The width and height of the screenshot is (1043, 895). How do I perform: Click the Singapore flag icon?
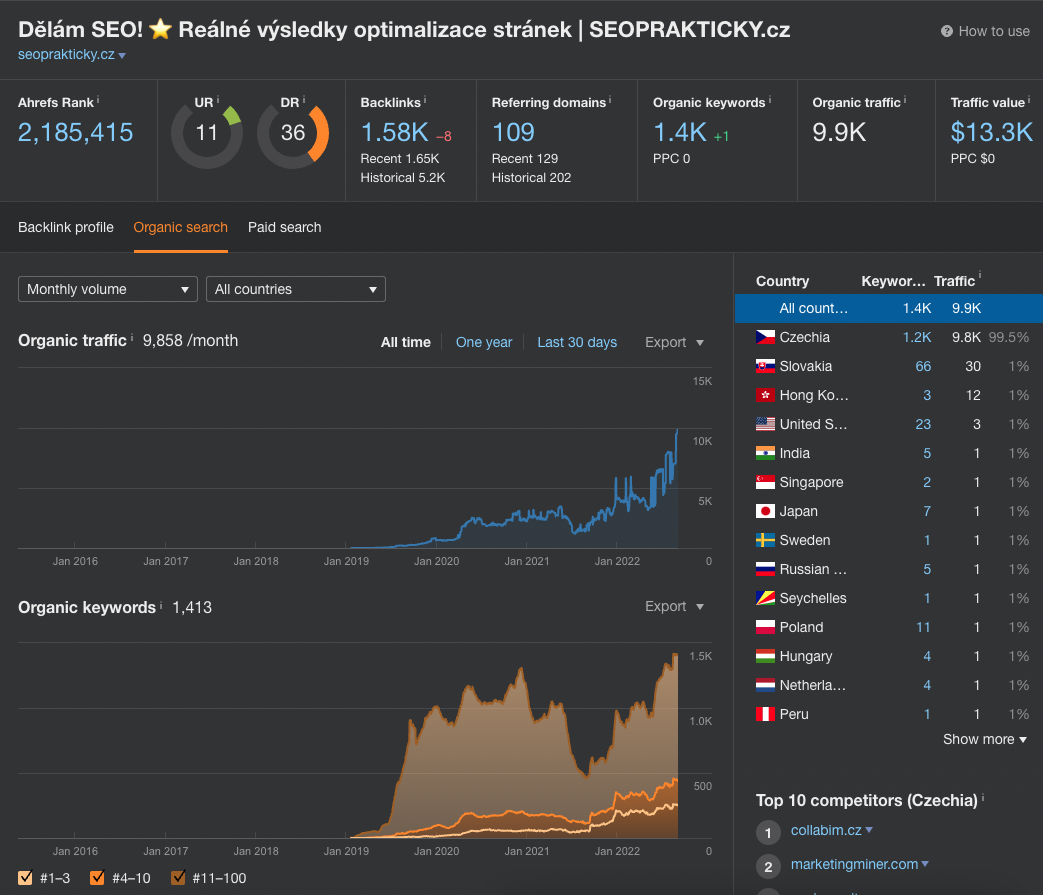(766, 482)
